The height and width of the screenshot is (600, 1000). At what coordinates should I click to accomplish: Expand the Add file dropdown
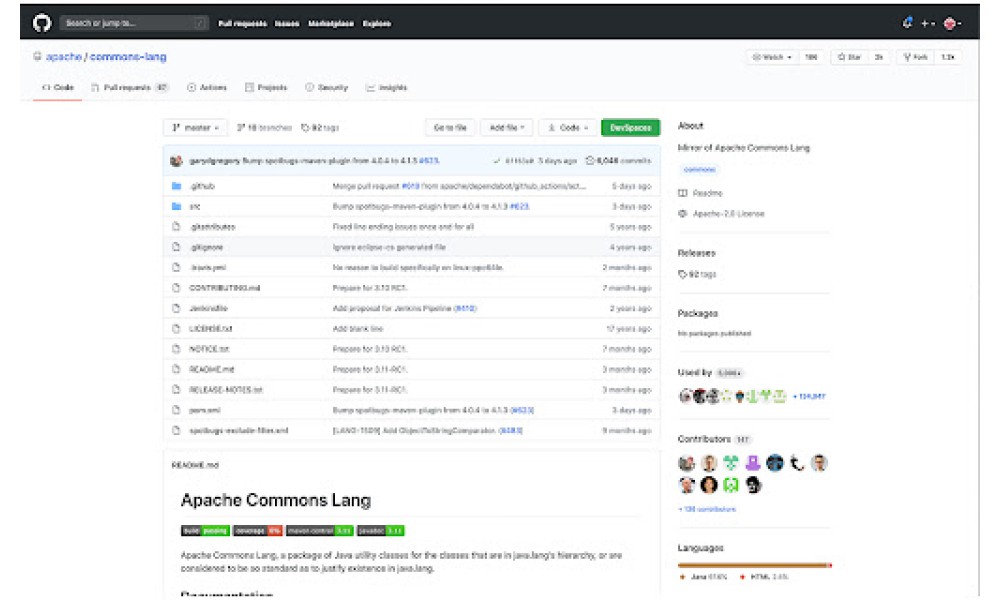(506, 128)
